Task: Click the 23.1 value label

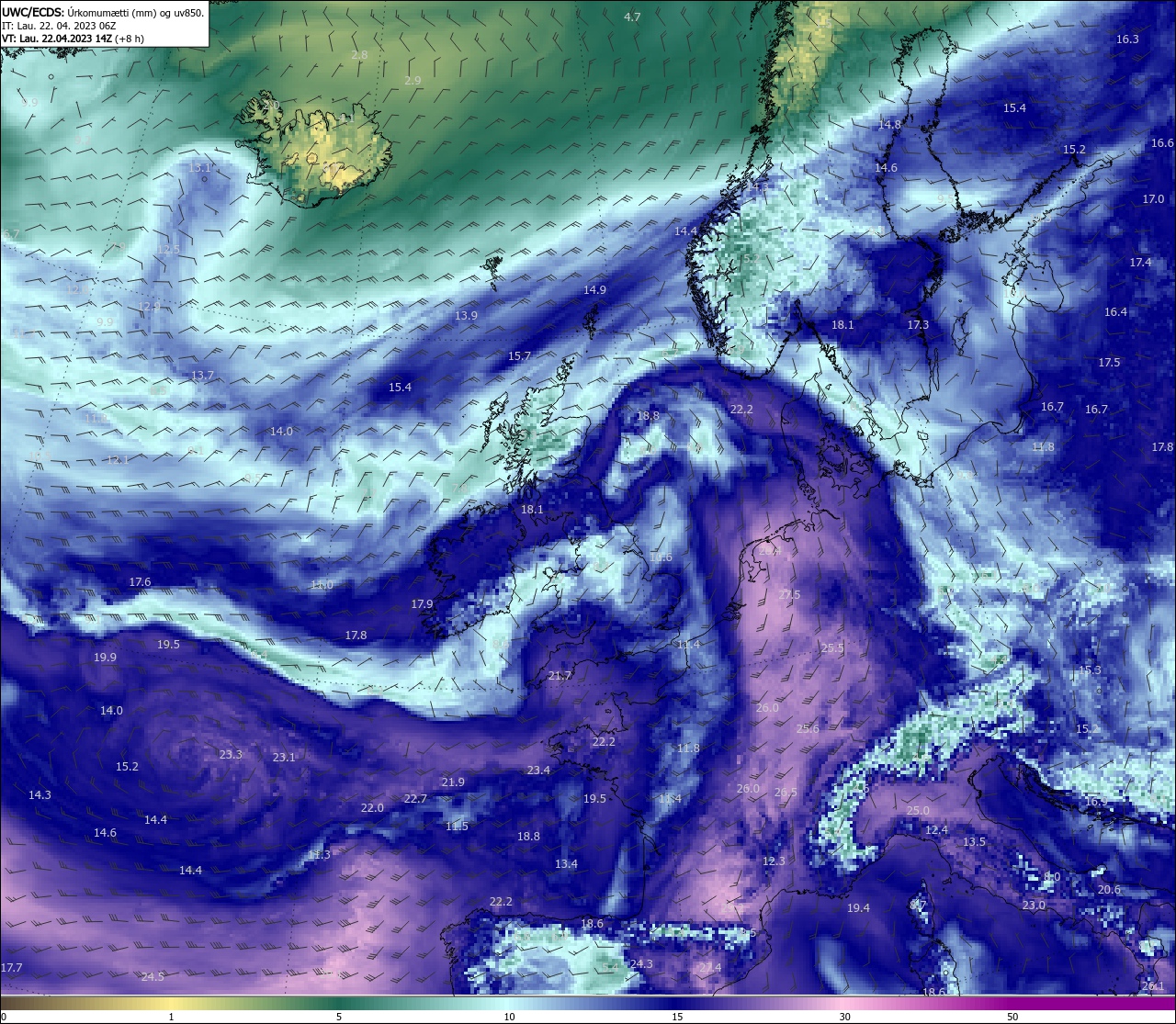Action: tap(284, 758)
